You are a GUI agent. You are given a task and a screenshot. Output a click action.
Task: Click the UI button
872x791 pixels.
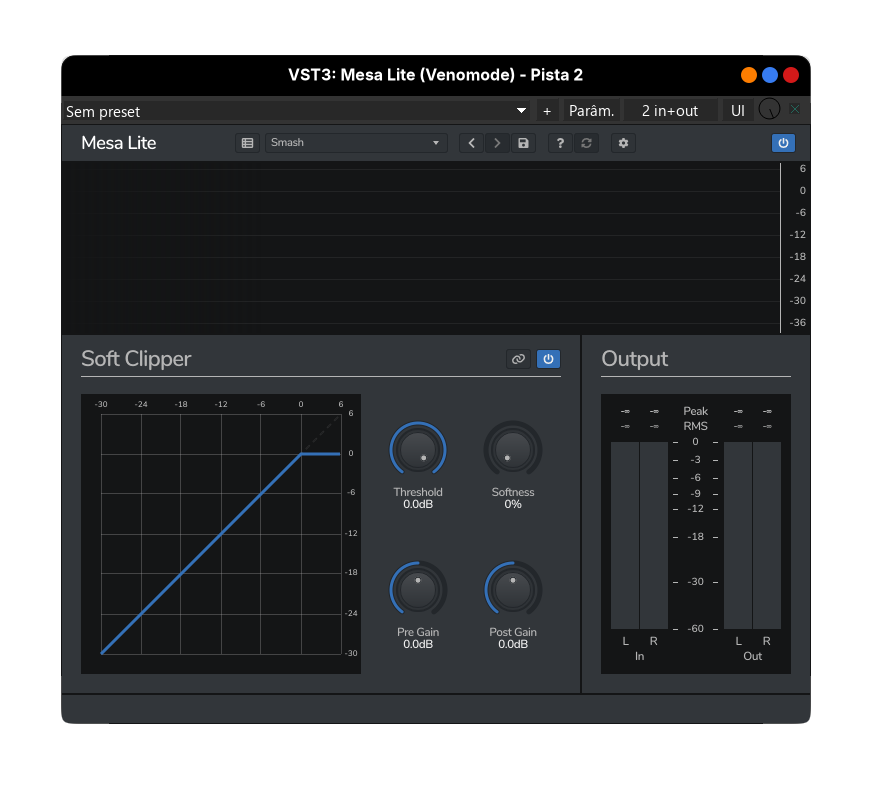pos(738,111)
